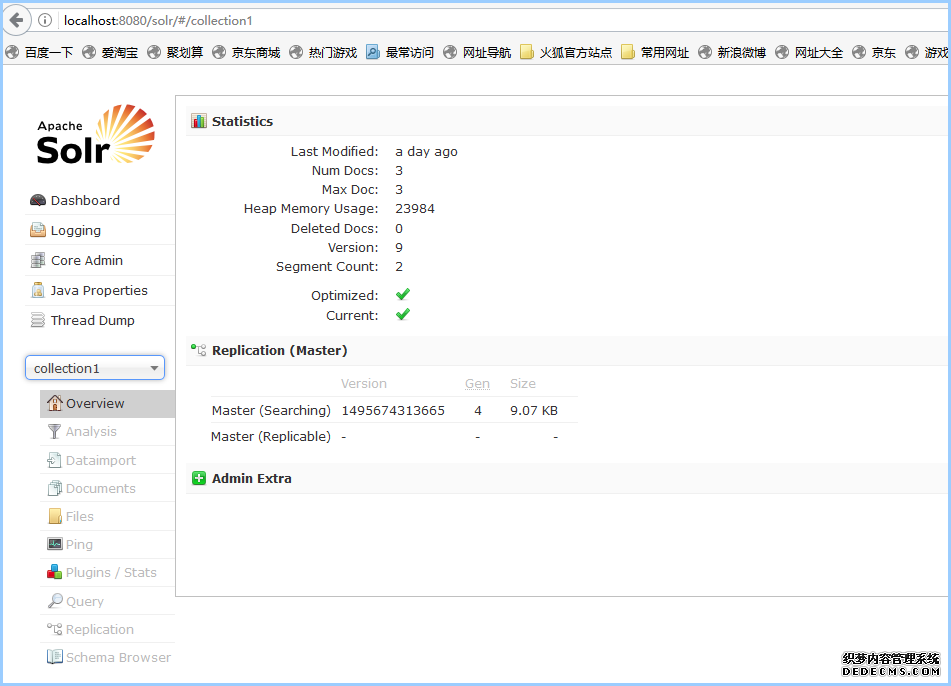
Task: Go to the Schema Browser page
Action: click(118, 658)
